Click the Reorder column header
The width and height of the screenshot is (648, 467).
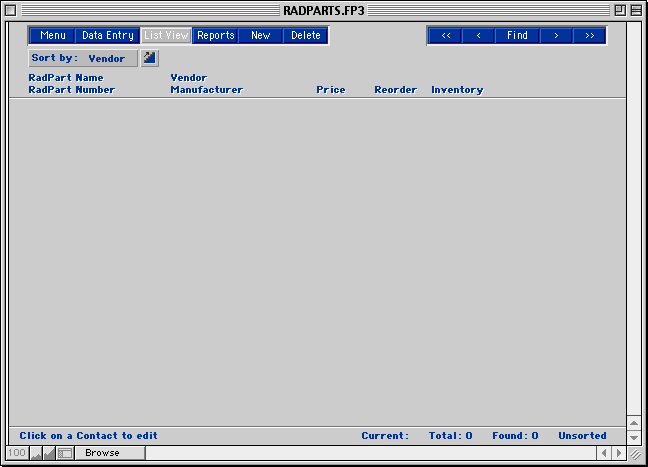coord(395,90)
